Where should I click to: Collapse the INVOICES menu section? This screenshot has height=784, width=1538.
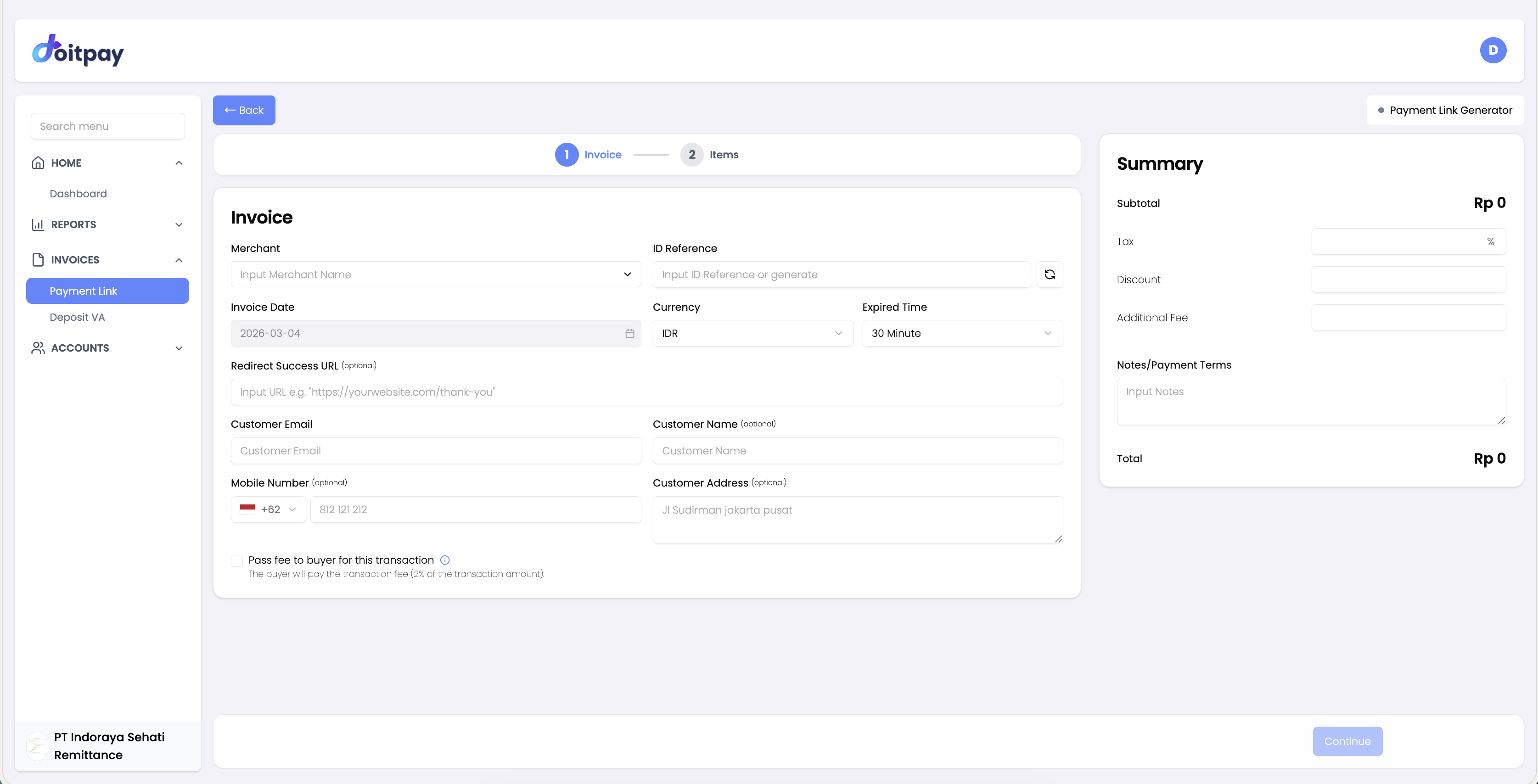[179, 260]
